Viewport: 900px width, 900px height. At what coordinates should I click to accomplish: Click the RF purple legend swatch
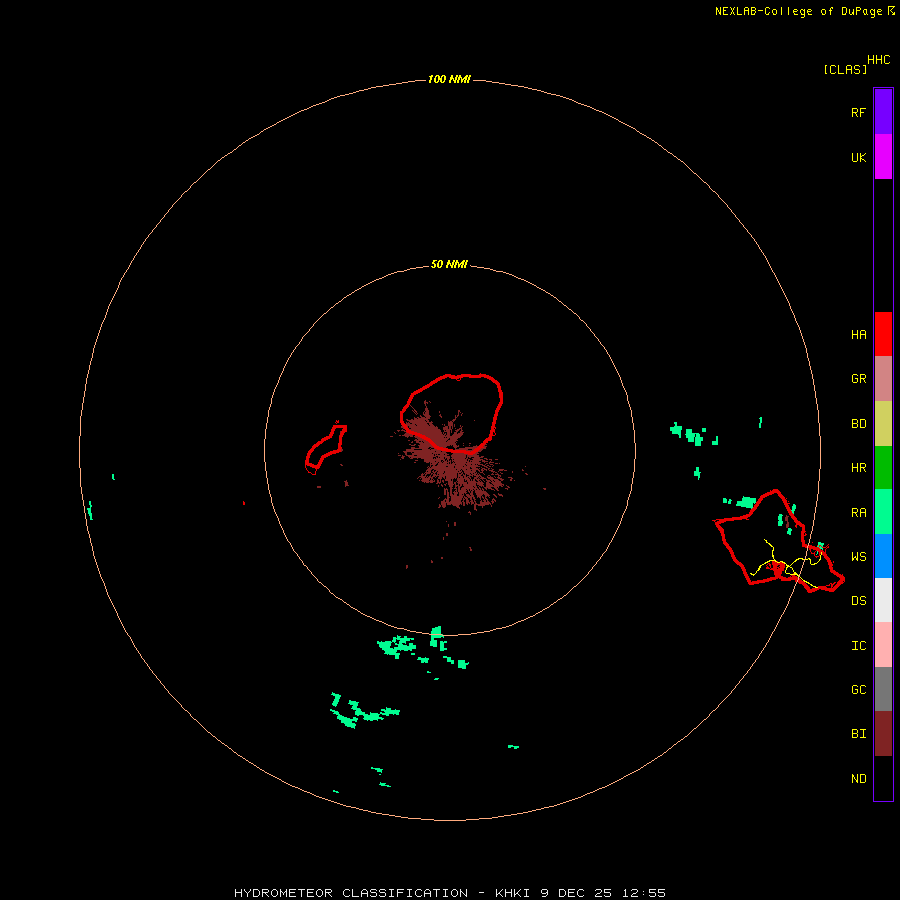(883, 112)
